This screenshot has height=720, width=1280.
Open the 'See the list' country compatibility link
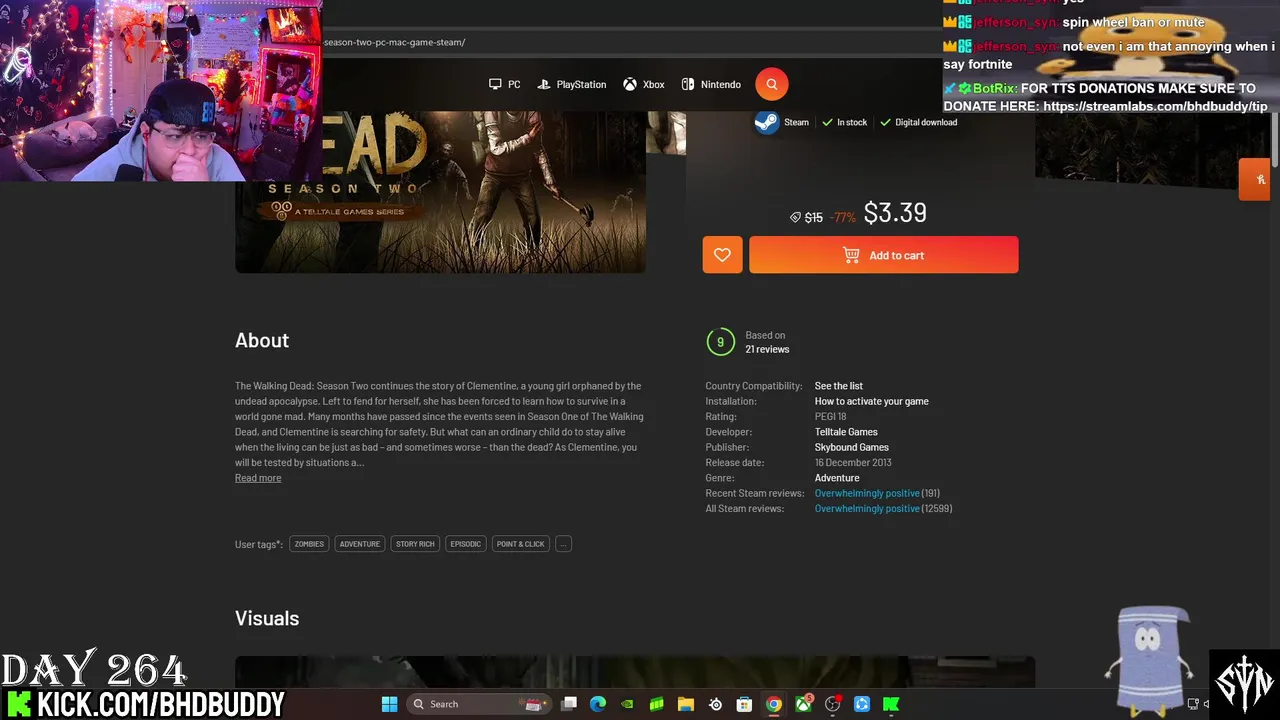(x=839, y=386)
